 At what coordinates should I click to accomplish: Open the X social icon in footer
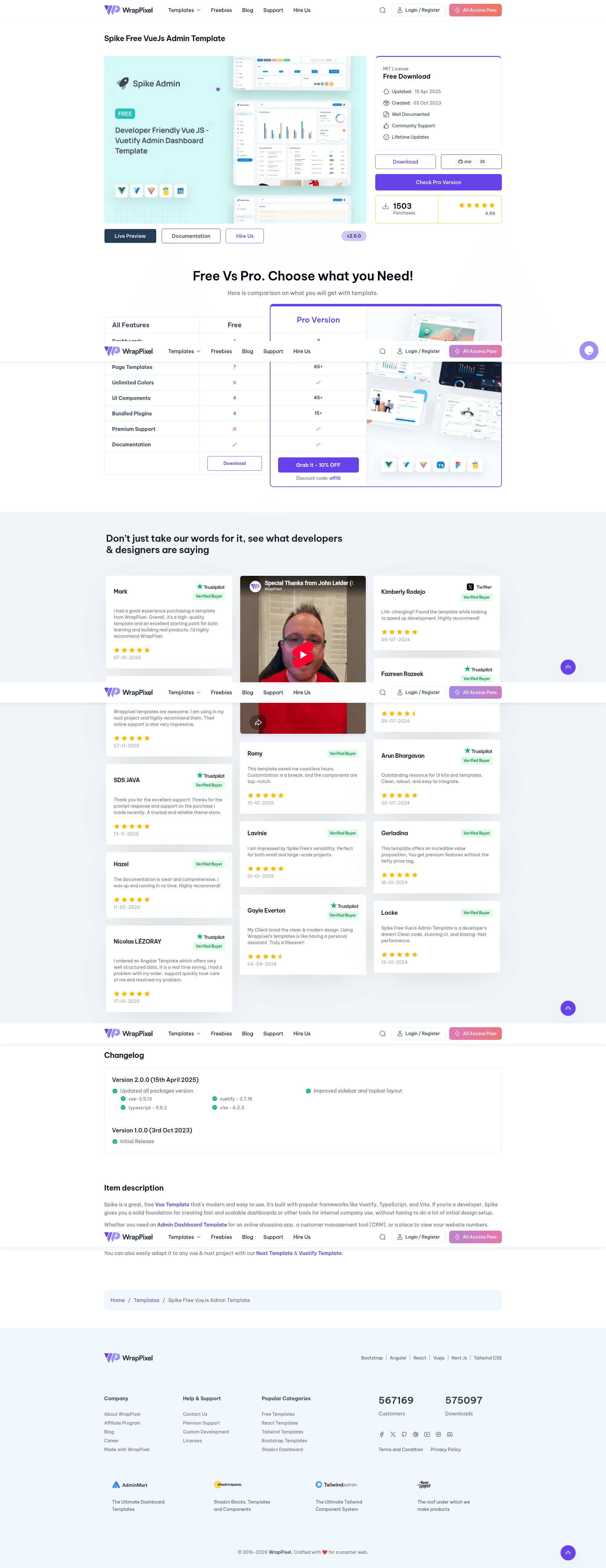393,1434
